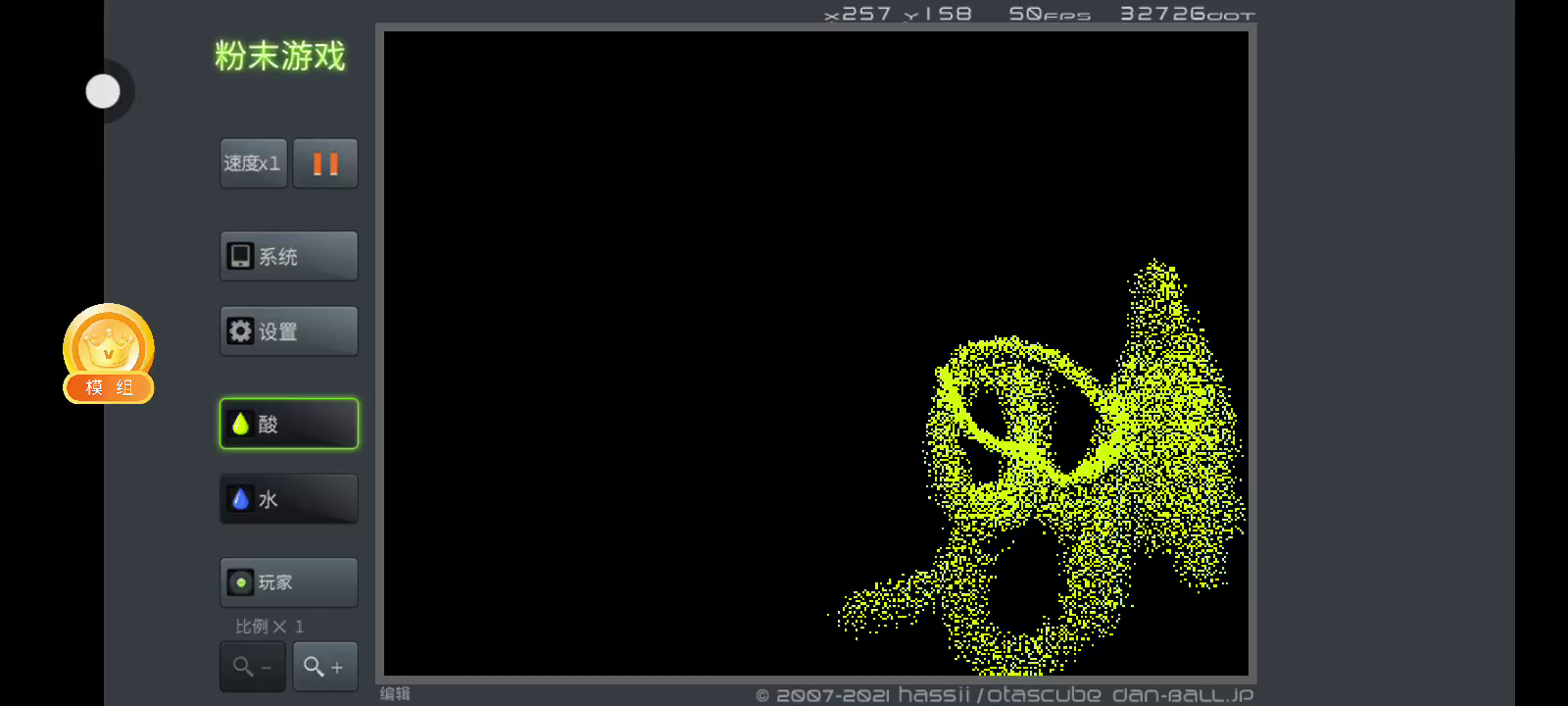
Task: Pause the simulation with the orange pause button
Action: click(x=325, y=164)
